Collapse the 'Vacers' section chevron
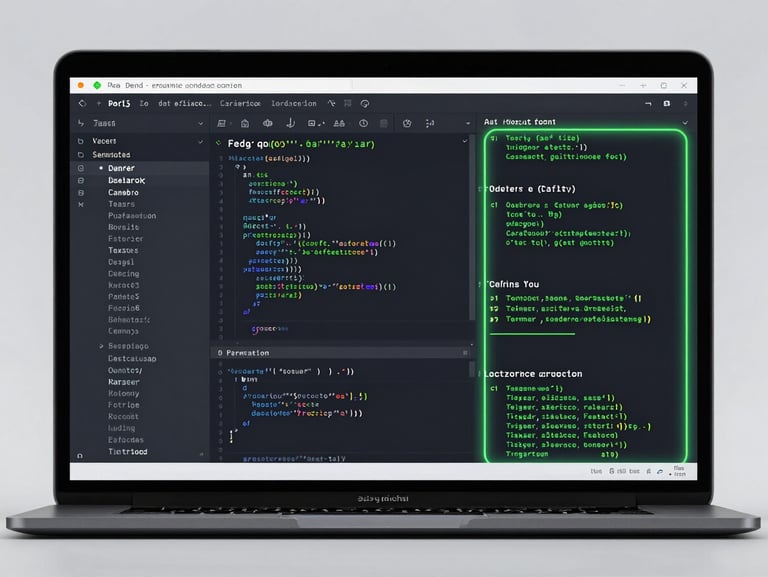Screen dimensions: 768x577 200,142
